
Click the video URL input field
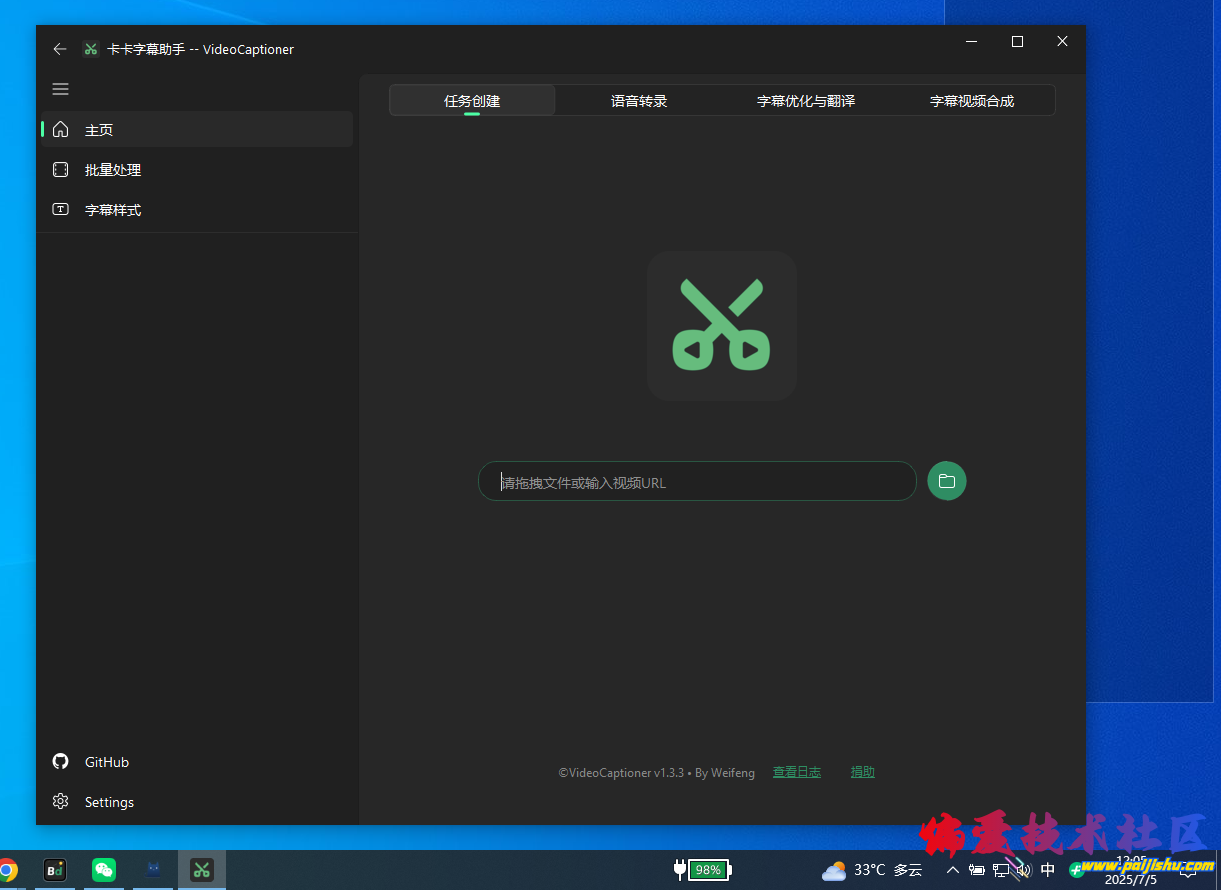(x=697, y=482)
